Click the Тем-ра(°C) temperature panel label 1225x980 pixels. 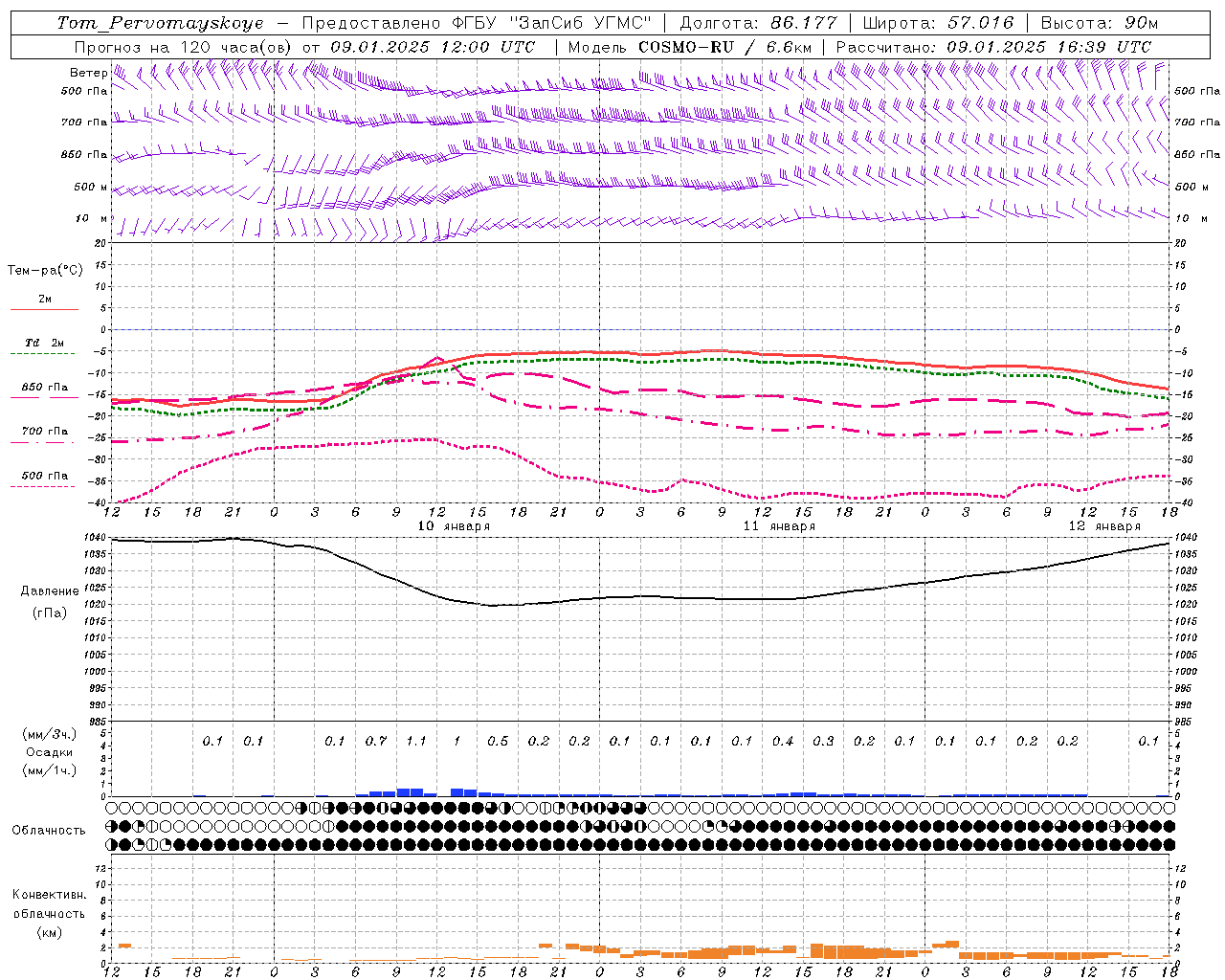coord(45,270)
